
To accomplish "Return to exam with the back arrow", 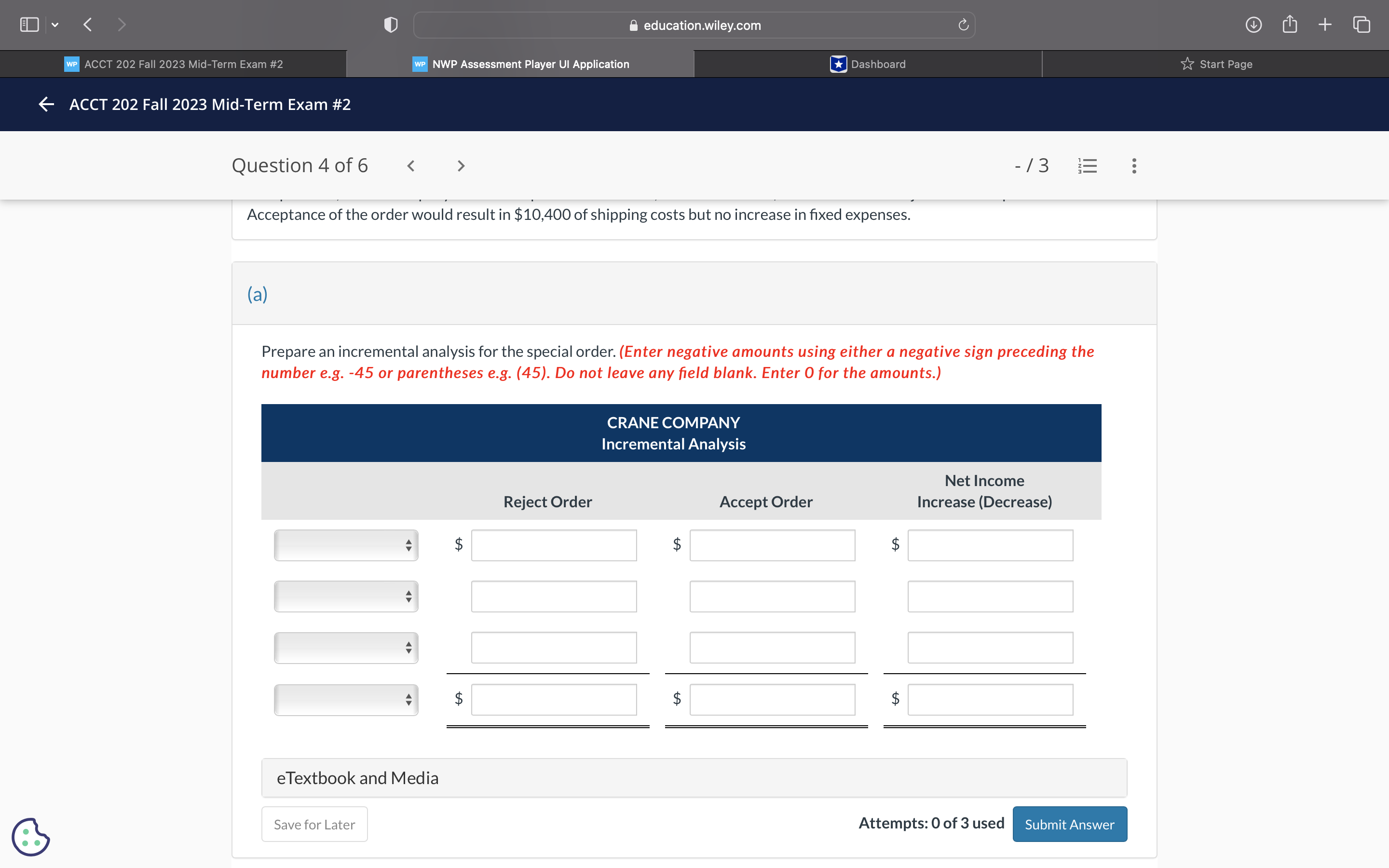I will (45, 104).
